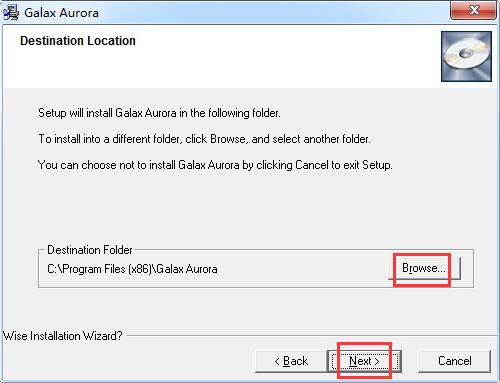Click the Galax Aurora window title text
Screen dimensions: 500x383
[x=61, y=13]
